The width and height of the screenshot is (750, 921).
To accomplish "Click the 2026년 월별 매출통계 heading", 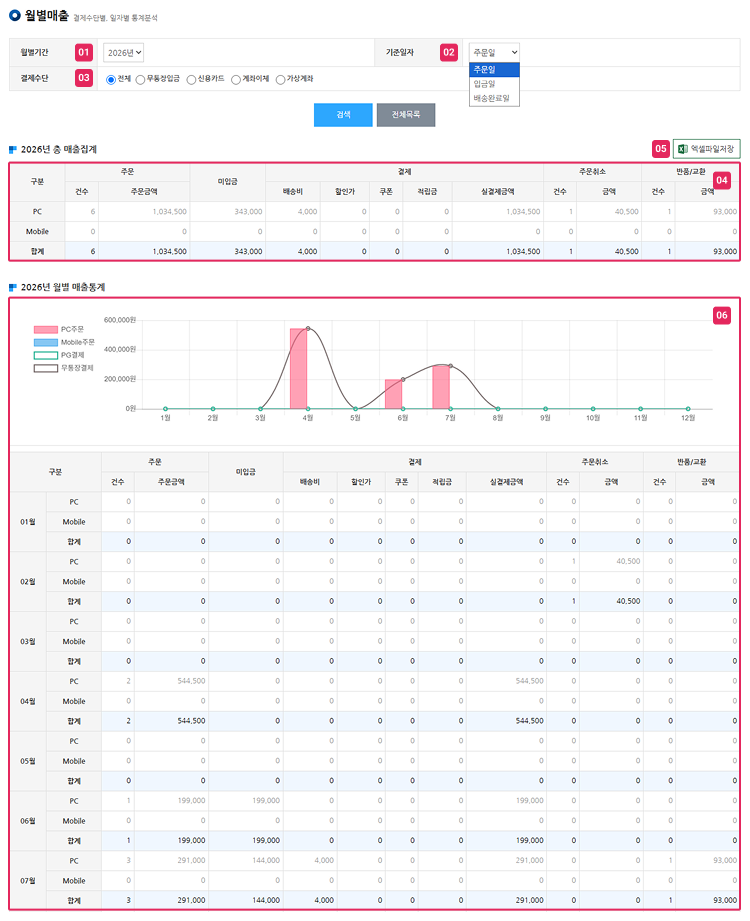I will (x=63, y=287).
